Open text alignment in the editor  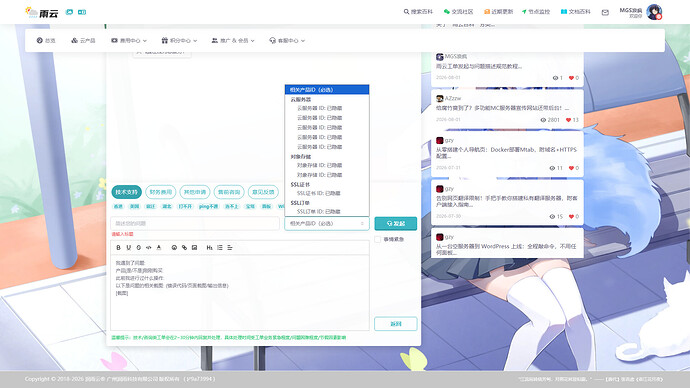tap(230, 248)
